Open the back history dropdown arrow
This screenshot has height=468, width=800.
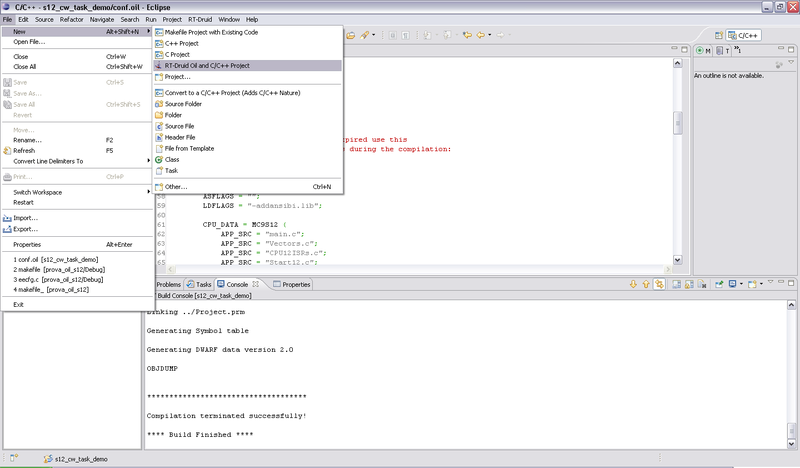[490, 35]
